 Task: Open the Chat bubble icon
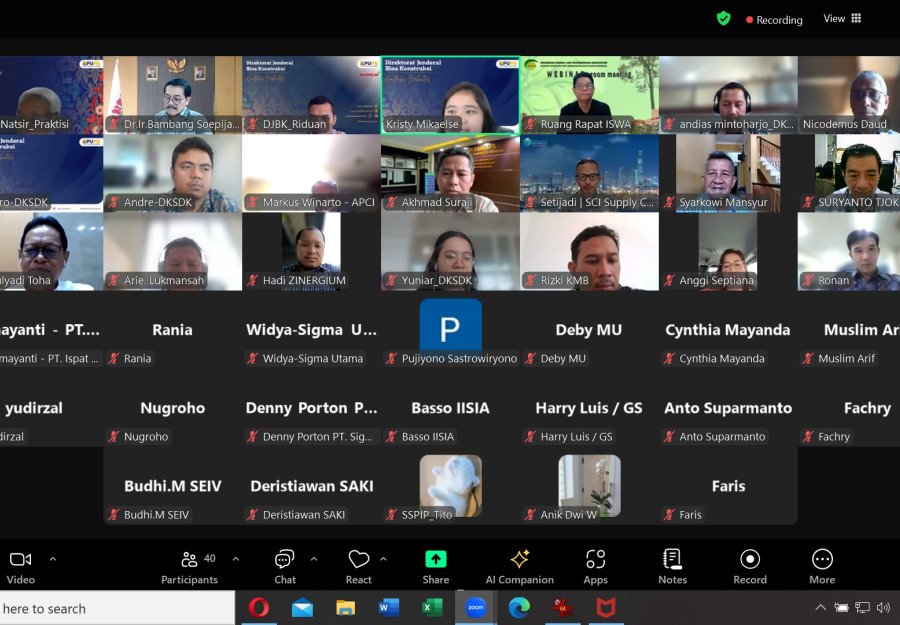coord(285,559)
